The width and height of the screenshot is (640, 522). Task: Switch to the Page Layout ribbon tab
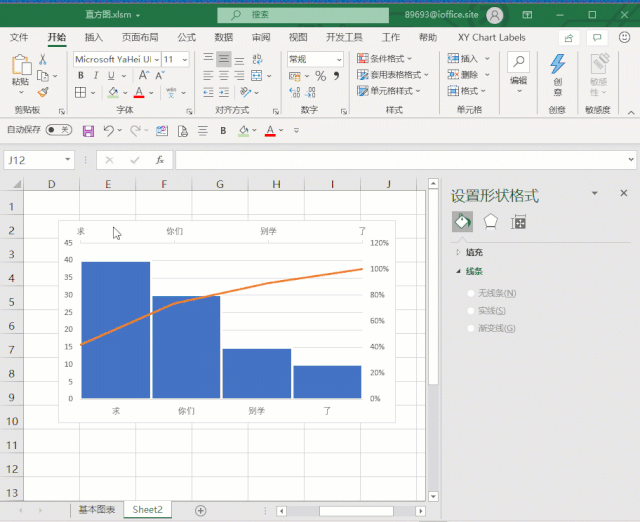[140, 38]
